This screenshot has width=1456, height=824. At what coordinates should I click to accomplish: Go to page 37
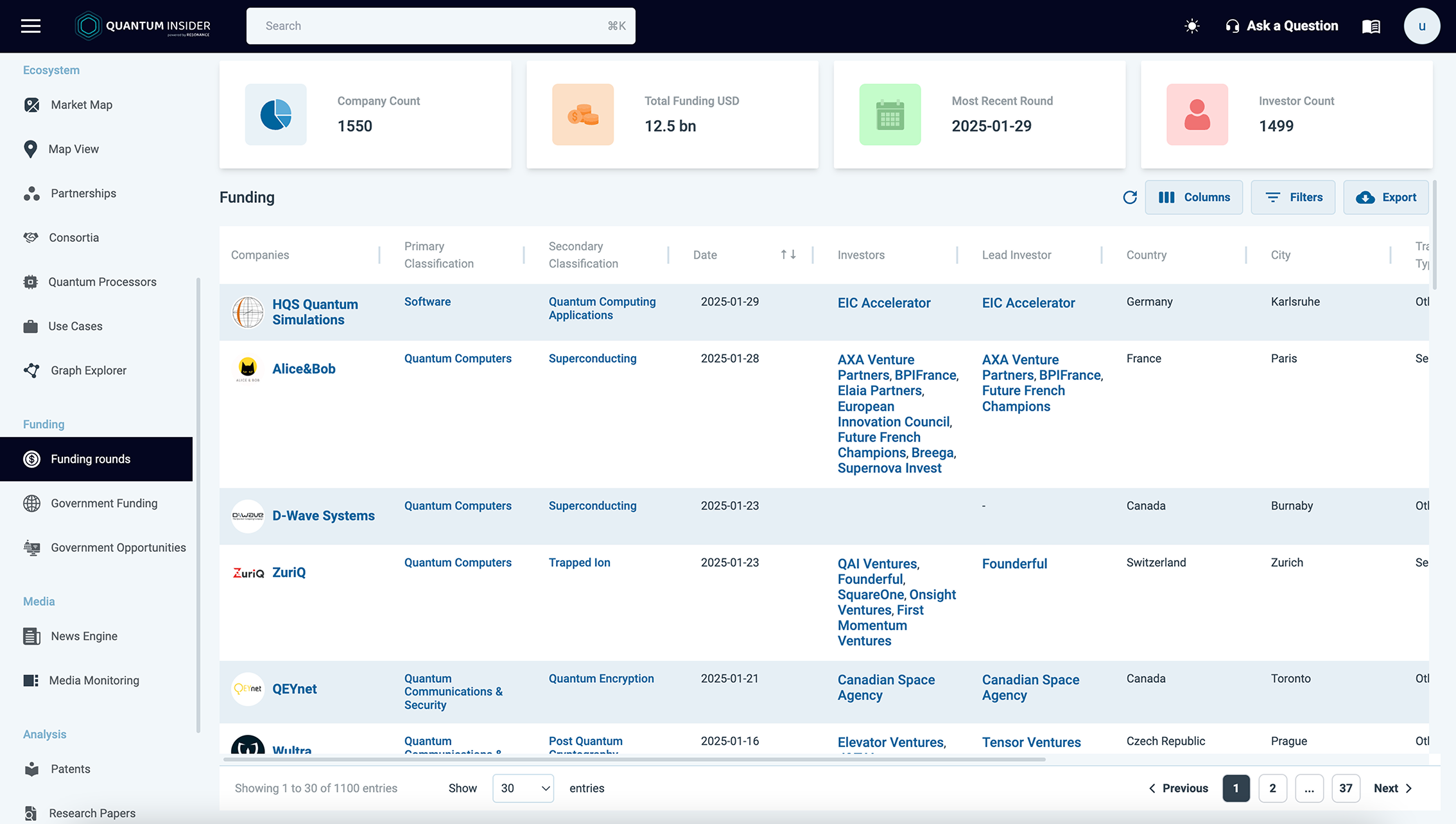tap(1346, 788)
